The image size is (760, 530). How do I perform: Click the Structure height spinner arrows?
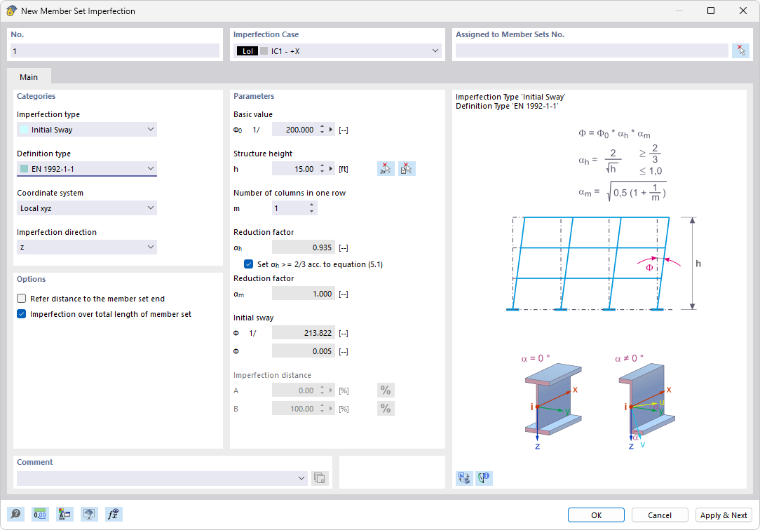322,169
